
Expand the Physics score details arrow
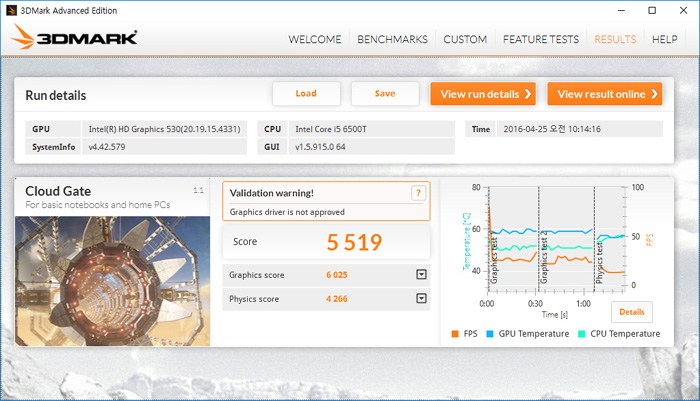coord(421,298)
